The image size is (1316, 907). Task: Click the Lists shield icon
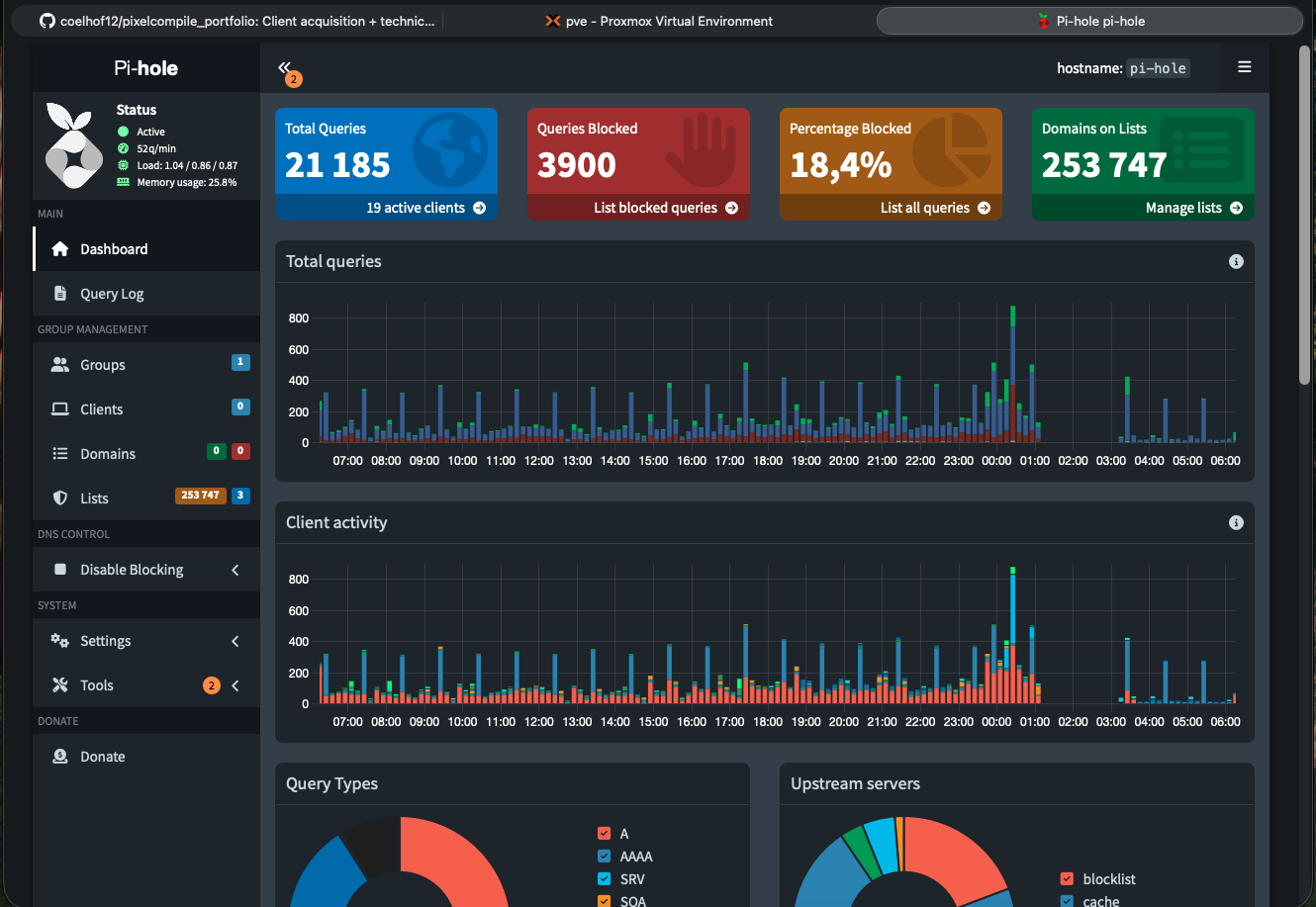[60, 499]
